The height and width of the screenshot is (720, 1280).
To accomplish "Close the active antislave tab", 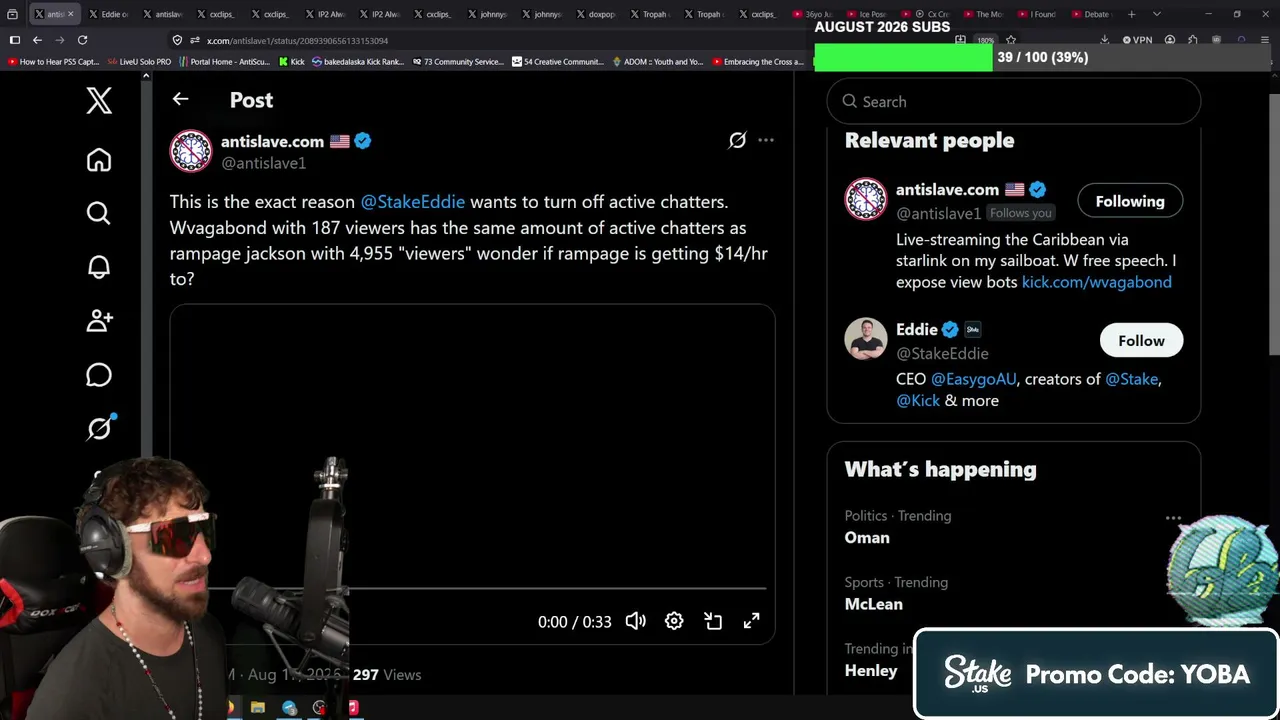I will [70, 14].
